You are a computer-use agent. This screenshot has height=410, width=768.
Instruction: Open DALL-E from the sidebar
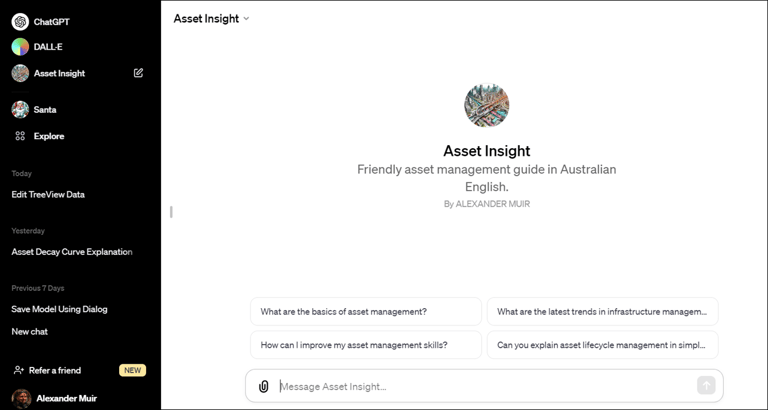47,47
